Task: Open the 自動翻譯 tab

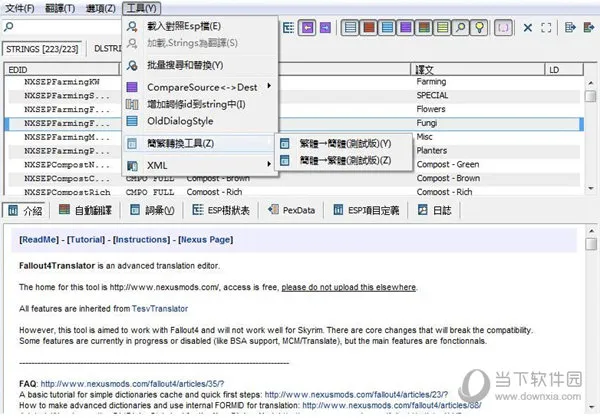Action: click(85, 210)
